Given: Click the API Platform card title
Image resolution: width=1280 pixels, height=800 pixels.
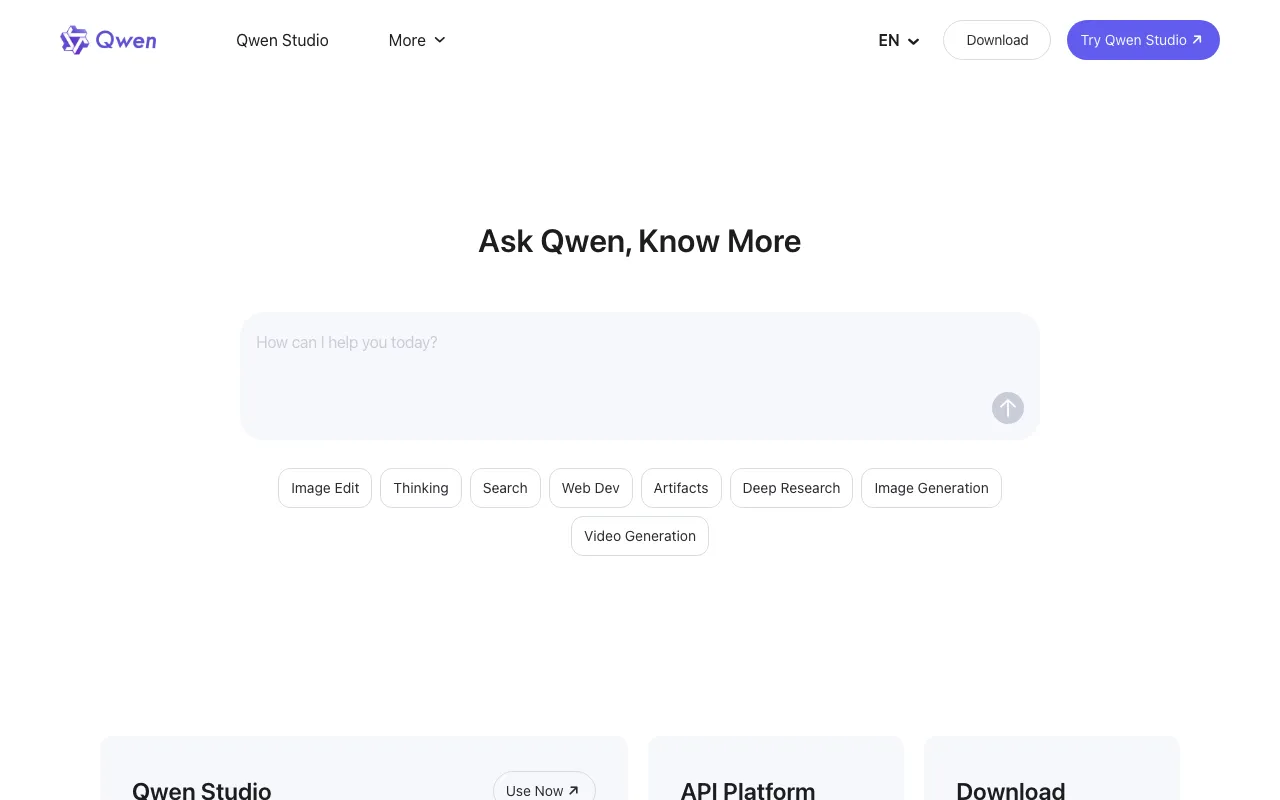Looking at the screenshot, I should click(x=748, y=790).
